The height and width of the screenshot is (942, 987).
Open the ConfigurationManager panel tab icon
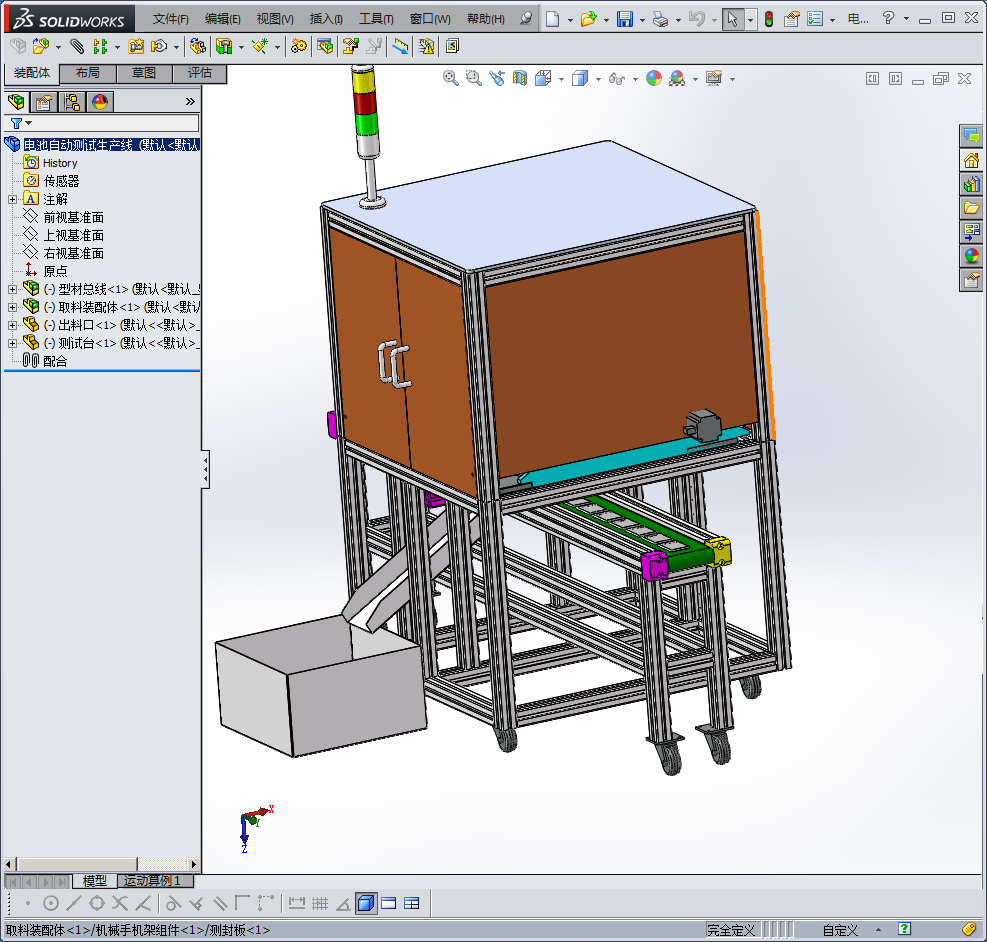tap(72, 101)
